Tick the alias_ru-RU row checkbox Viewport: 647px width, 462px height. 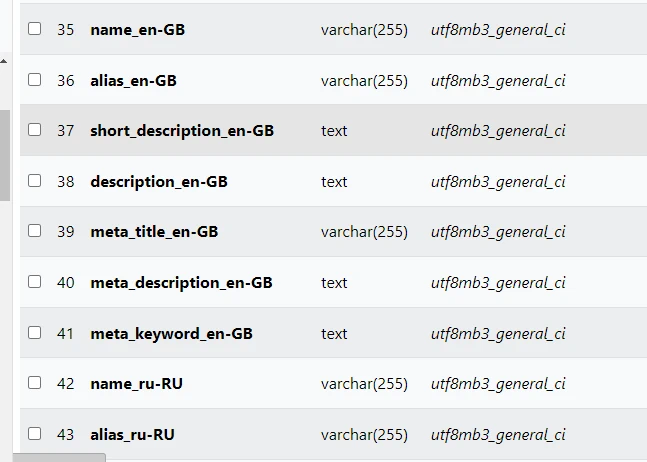pos(35,434)
